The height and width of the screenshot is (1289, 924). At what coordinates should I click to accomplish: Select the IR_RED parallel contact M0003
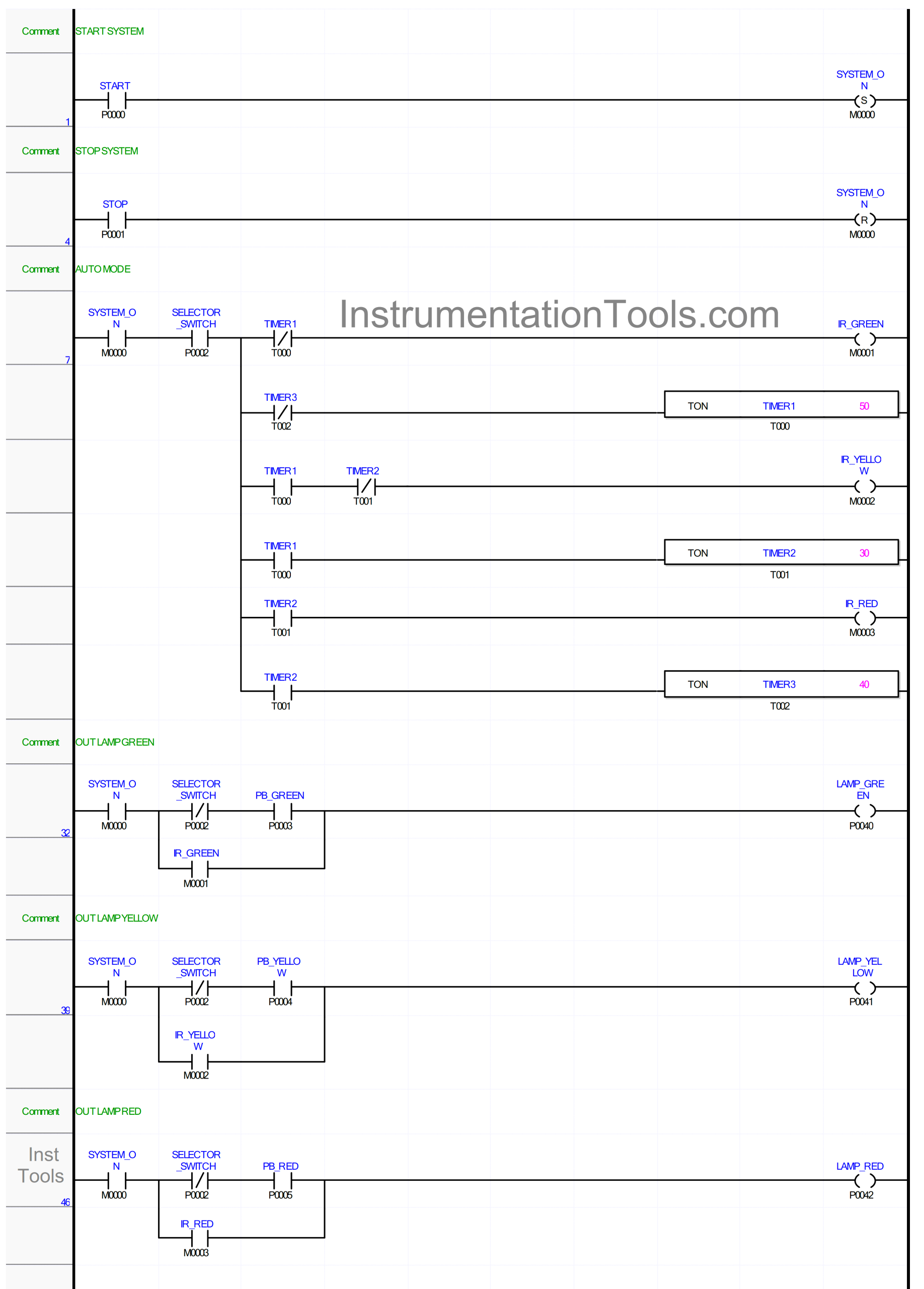[200, 1238]
